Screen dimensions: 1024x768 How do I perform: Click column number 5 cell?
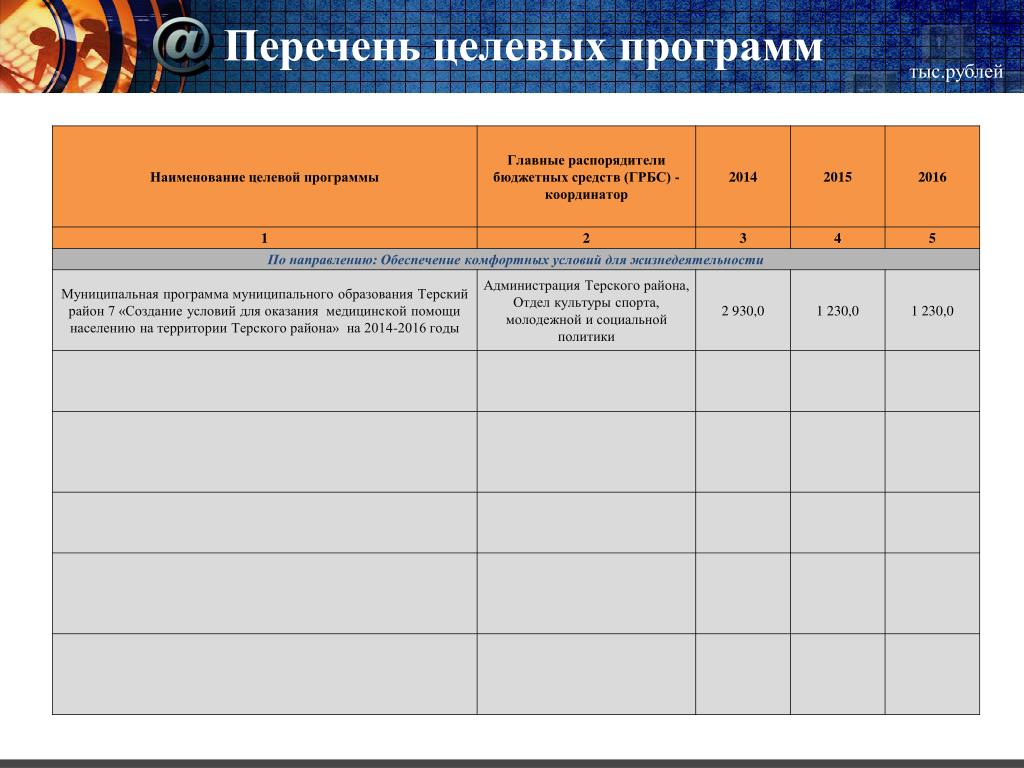tap(933, 238)
